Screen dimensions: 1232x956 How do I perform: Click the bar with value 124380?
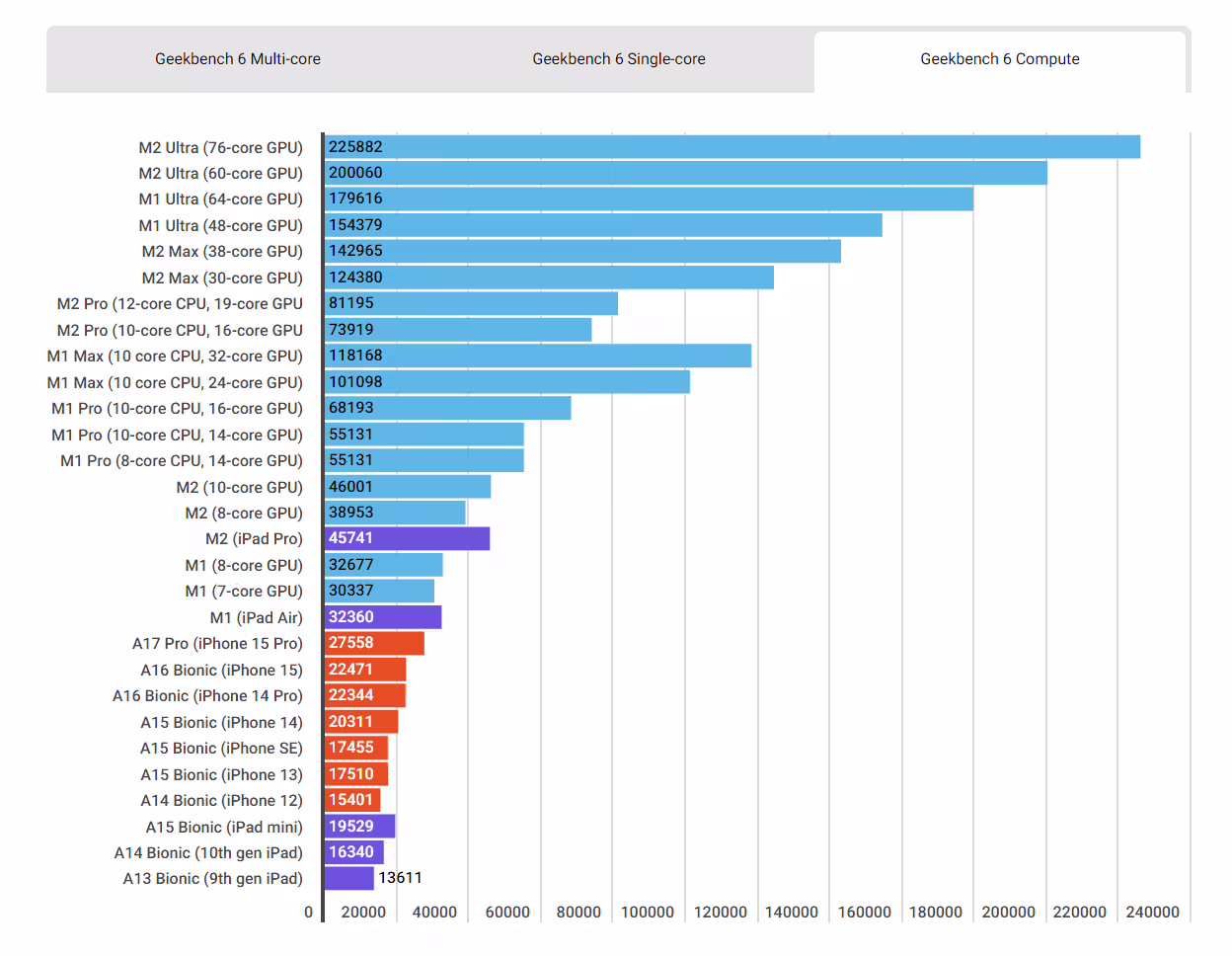click(549, 278)
